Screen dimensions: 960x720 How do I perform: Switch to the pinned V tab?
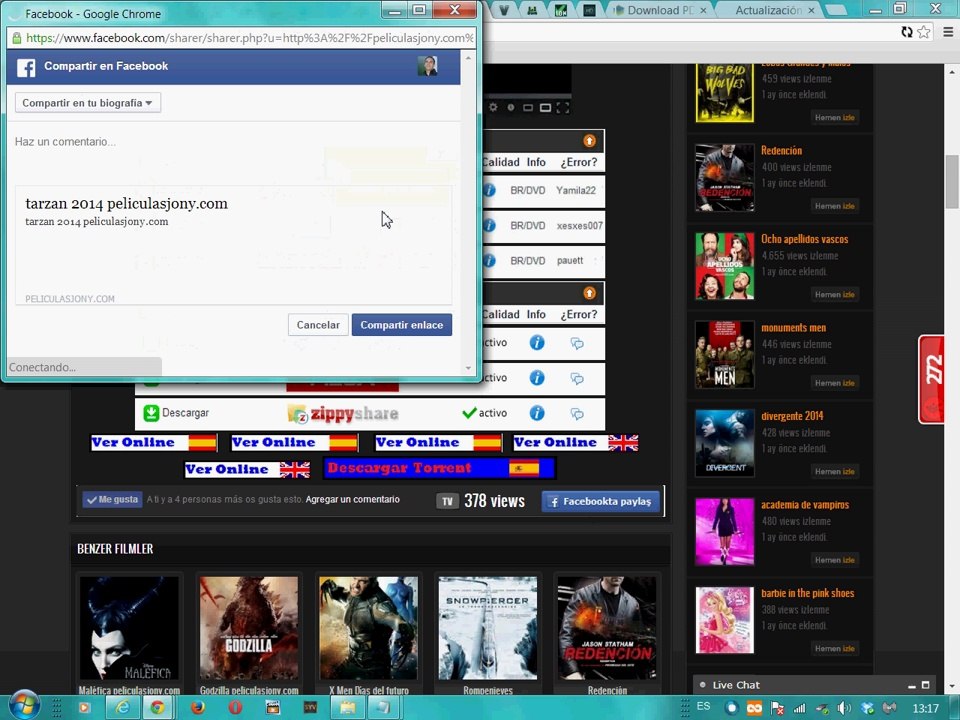[504, 10]
